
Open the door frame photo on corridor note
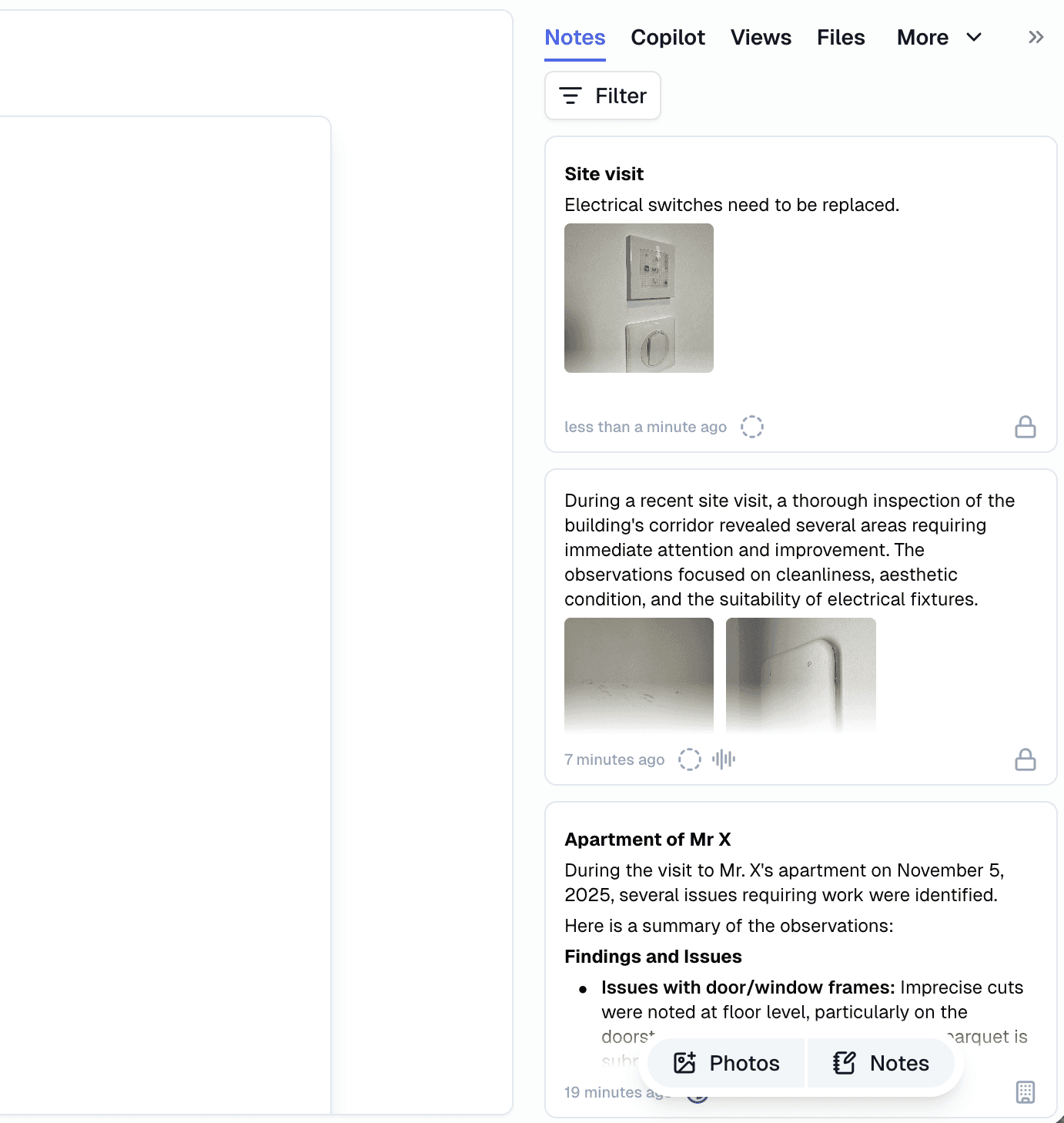(x=800, y=675)
